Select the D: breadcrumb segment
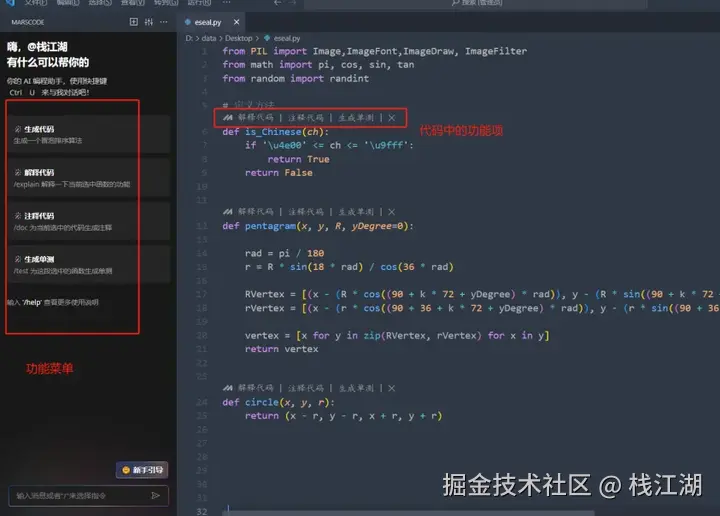The image size is (720, 516). click(x=189, y=38)
